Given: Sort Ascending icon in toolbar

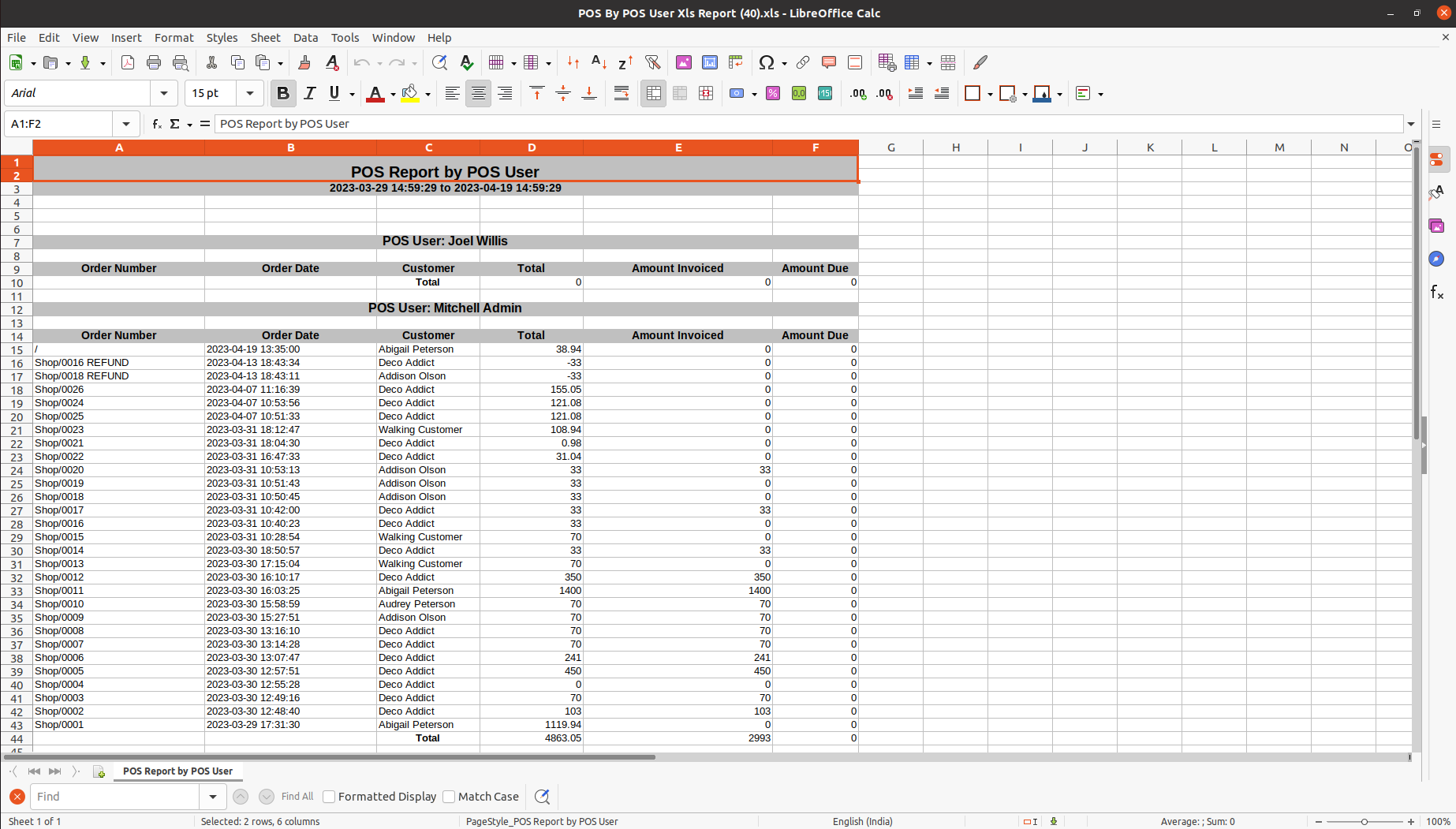Looking at the screenshot, I should 599,62.
